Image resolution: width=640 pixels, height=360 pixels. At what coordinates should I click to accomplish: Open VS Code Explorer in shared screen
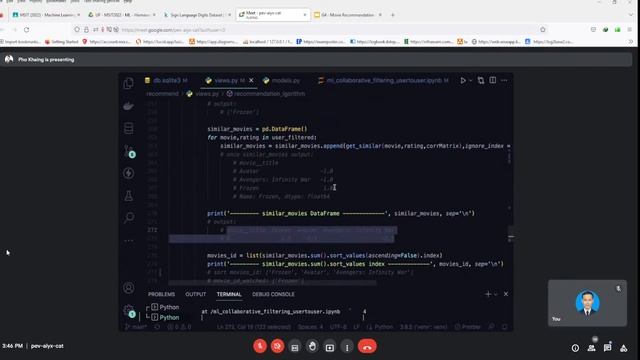click(x=129, y=83)
